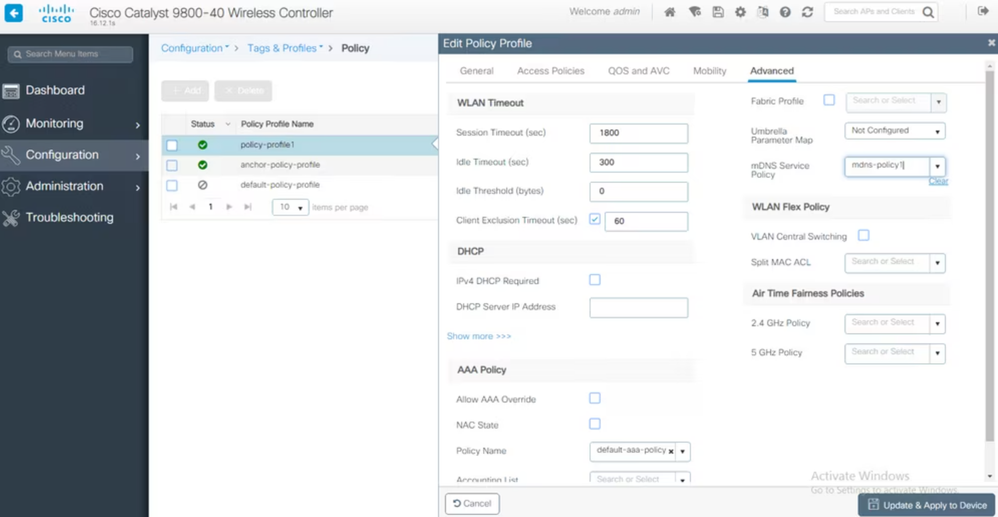Viewport: 998px width, 517px height.
Task: Click the refresh icon in top toolbar
Action: (x=808, y=12)
